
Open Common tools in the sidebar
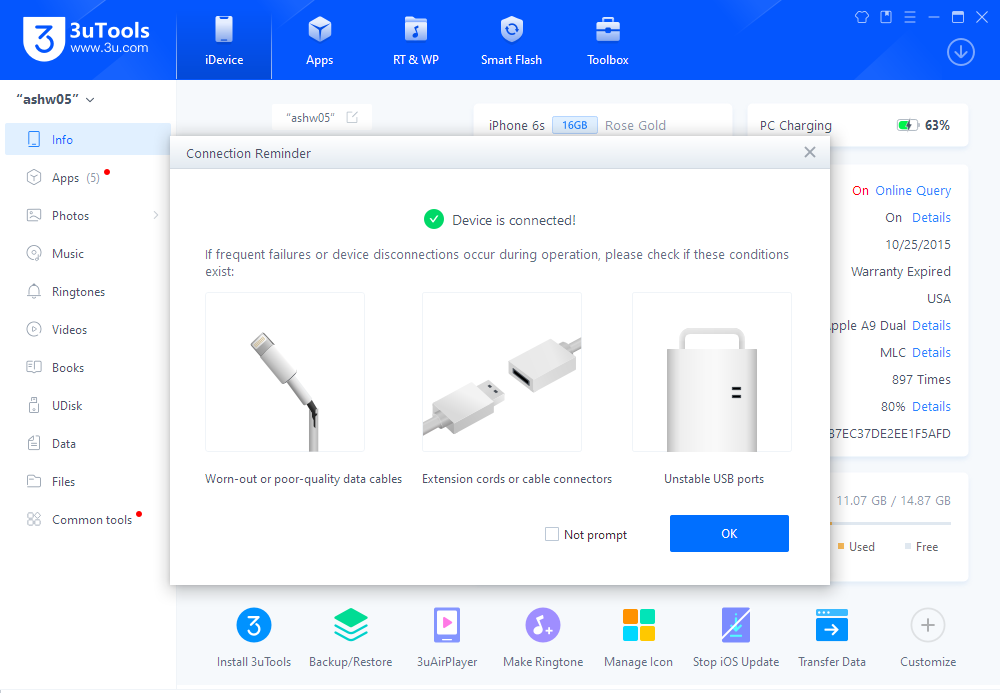click(88, 520)
